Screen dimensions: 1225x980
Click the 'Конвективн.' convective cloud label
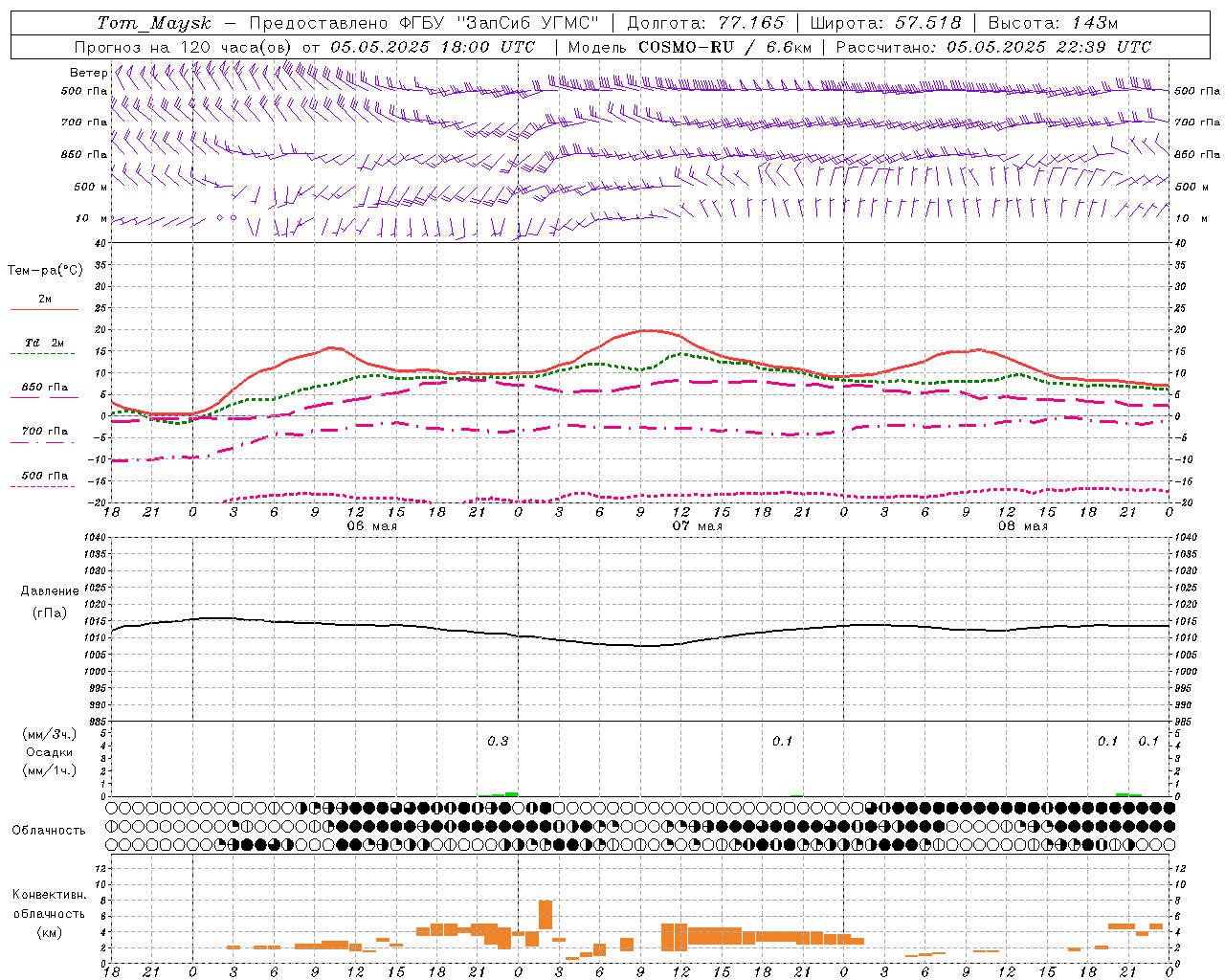50,895
